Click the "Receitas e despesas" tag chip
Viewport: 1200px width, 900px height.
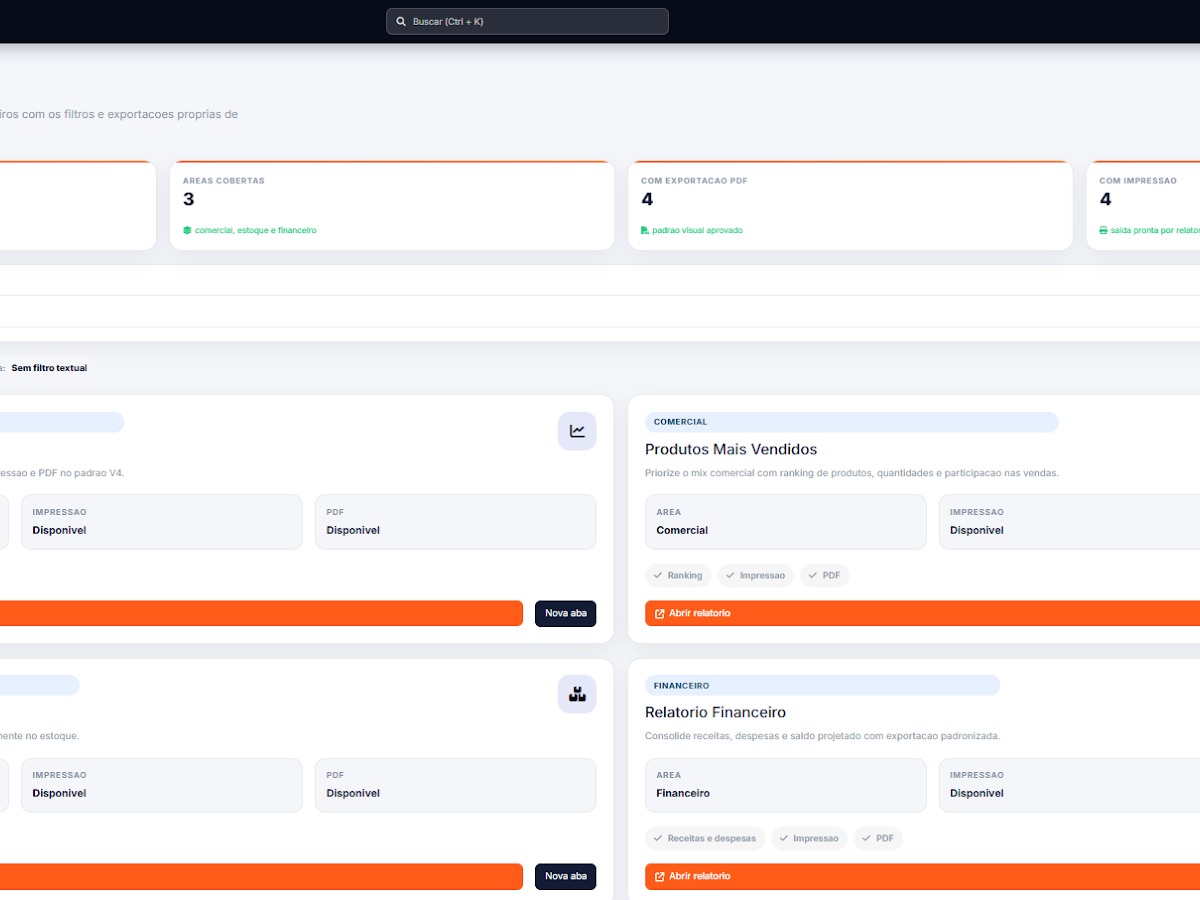[x=705, y=838]
